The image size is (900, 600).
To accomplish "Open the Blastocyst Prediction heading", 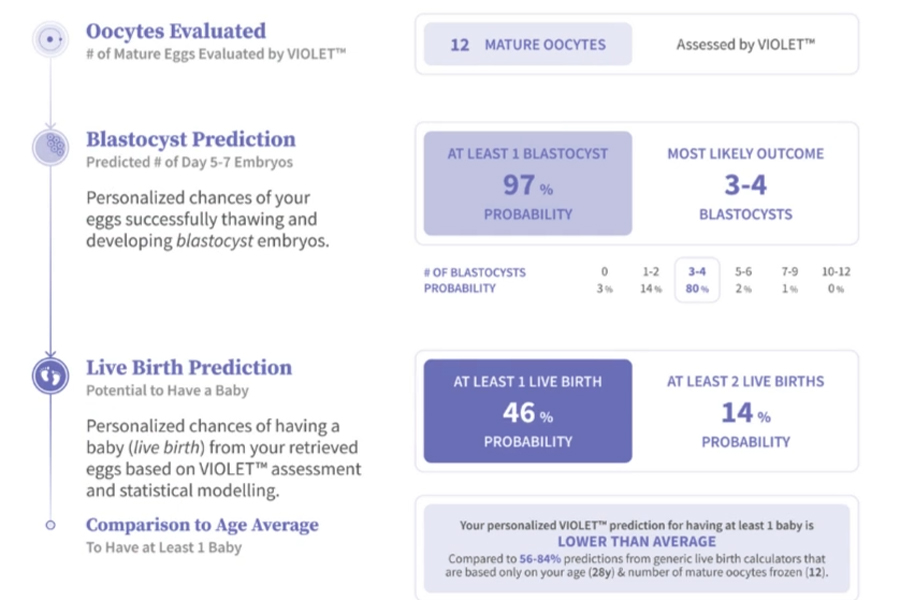I will point(190,139).
